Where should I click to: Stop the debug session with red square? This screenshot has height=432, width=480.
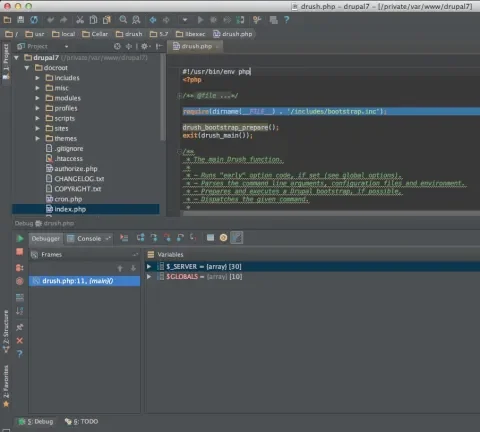click(20, 252)
